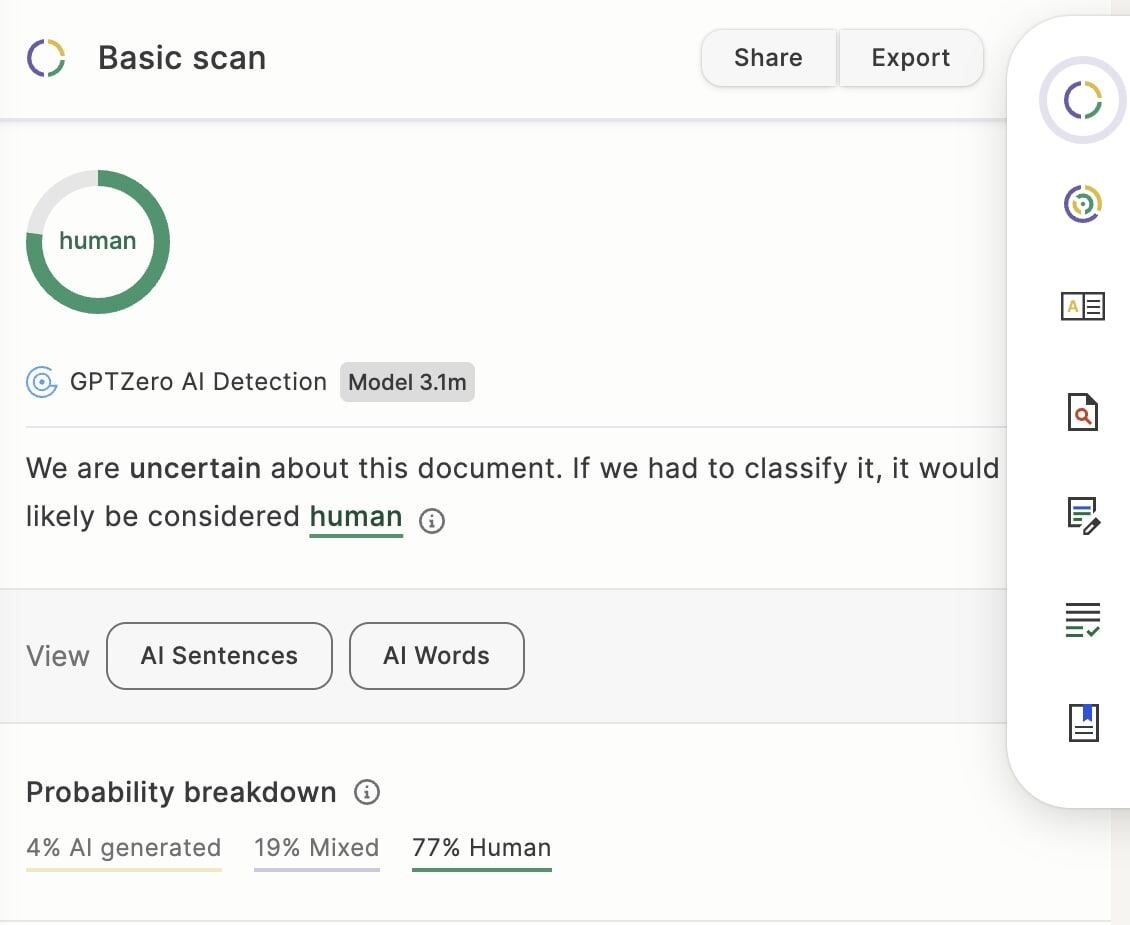This screenshot has height=925, width=1130.
Task: Click info icon beside human classification
Action: coord(431,520)
